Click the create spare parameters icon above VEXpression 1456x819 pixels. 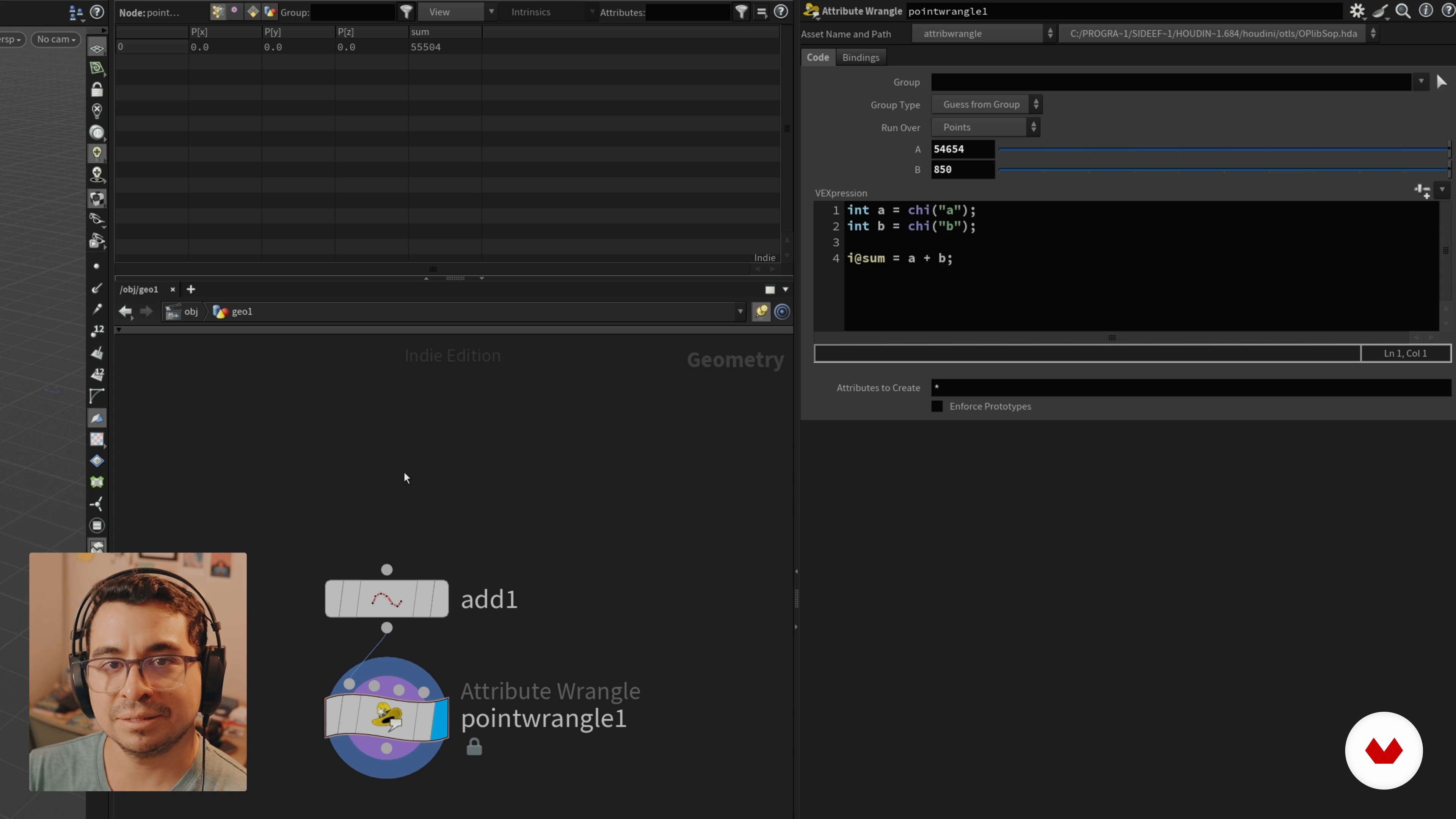[1422, 191]
